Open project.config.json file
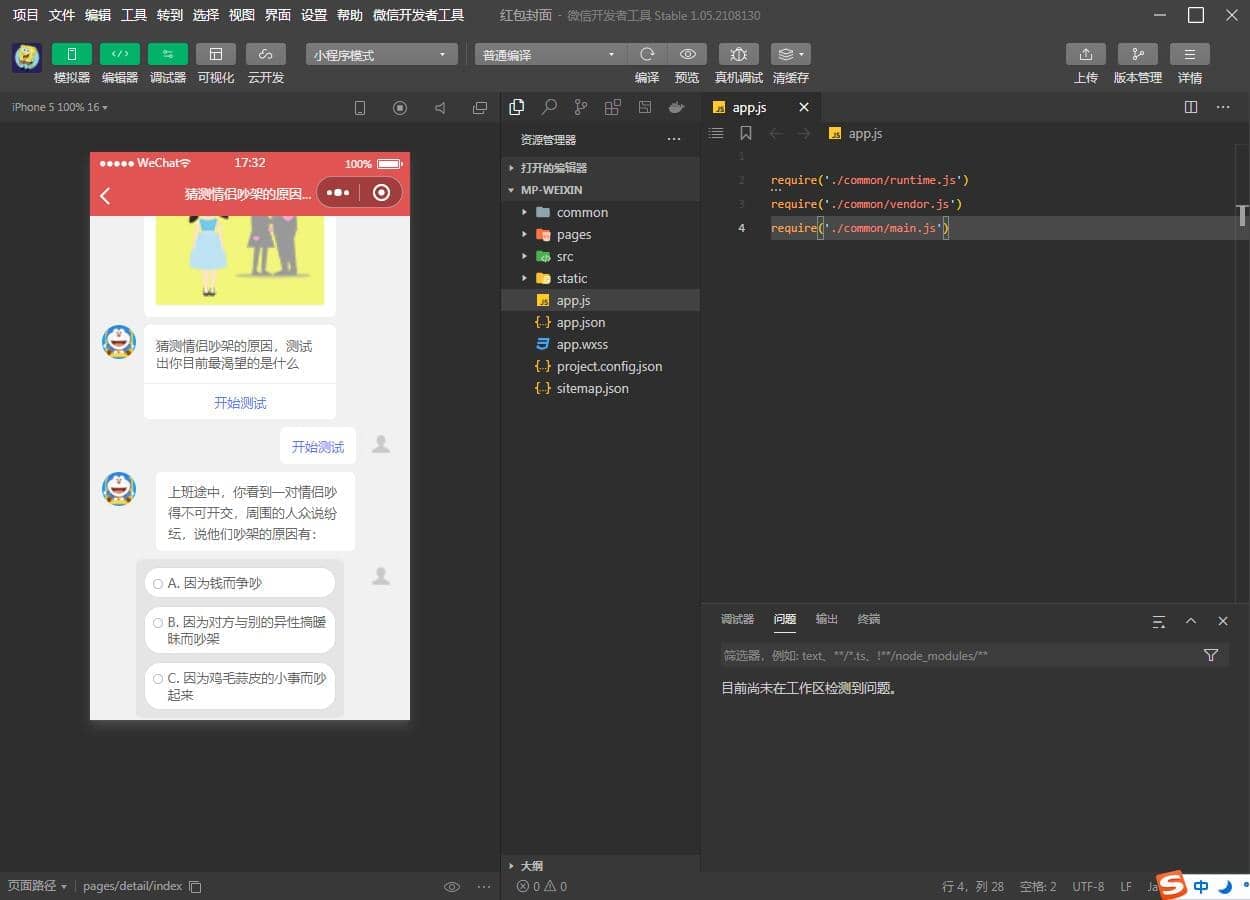This screenshot has width=1250, height=900. point(609,366)
